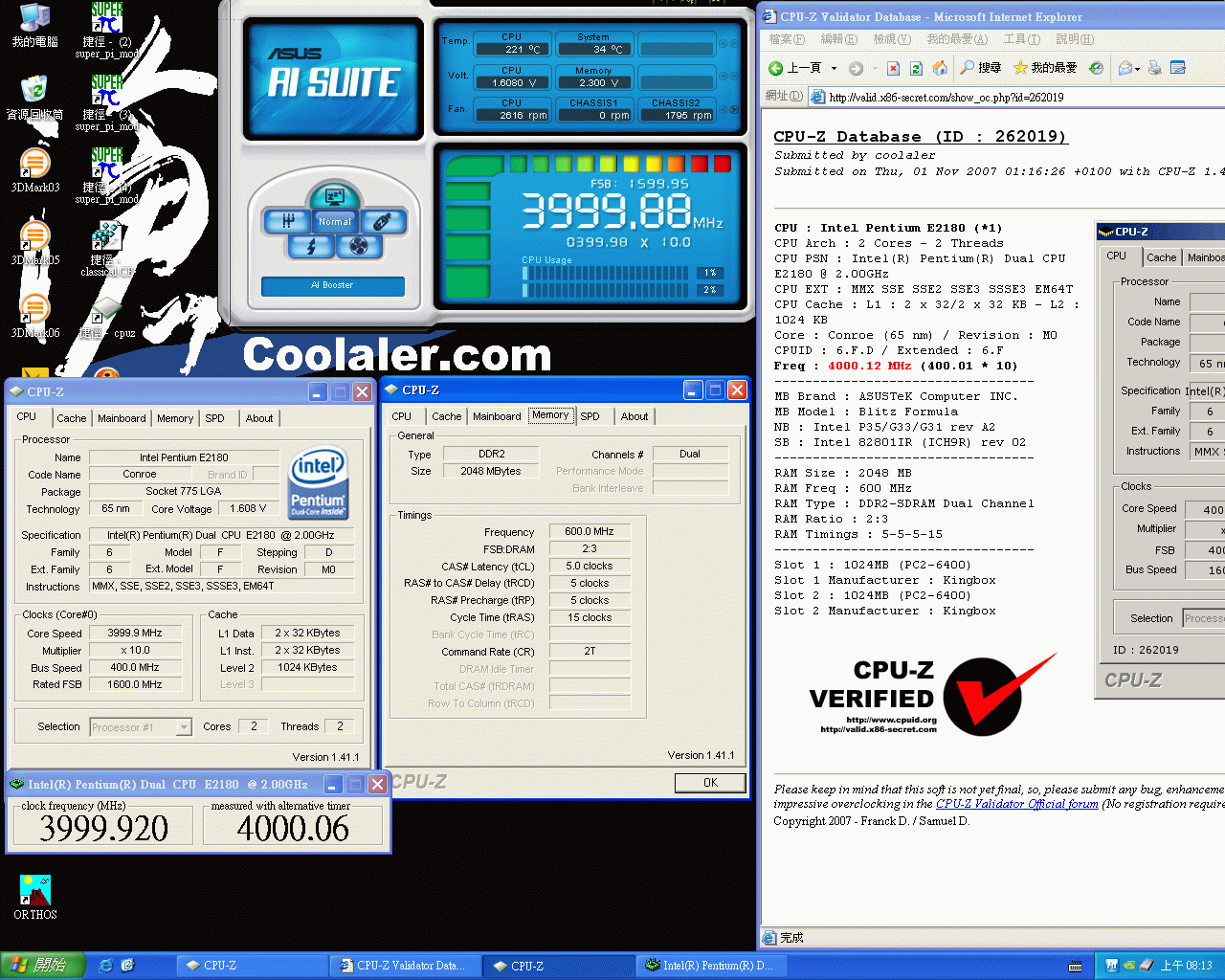Click the IE address bar URL

[x=947, y=97]
